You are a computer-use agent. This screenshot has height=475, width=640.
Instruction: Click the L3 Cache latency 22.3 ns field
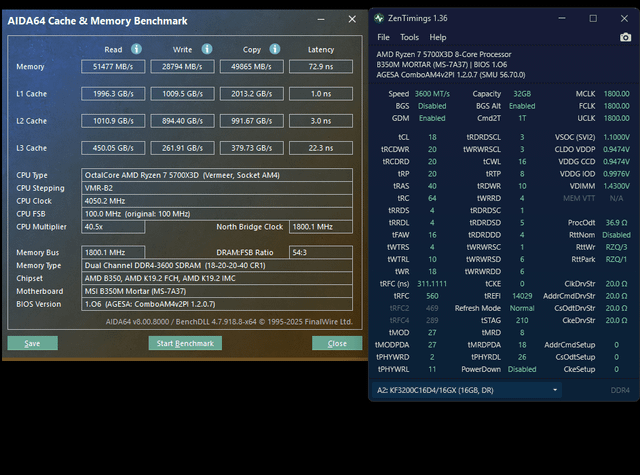tap(321, 148)
